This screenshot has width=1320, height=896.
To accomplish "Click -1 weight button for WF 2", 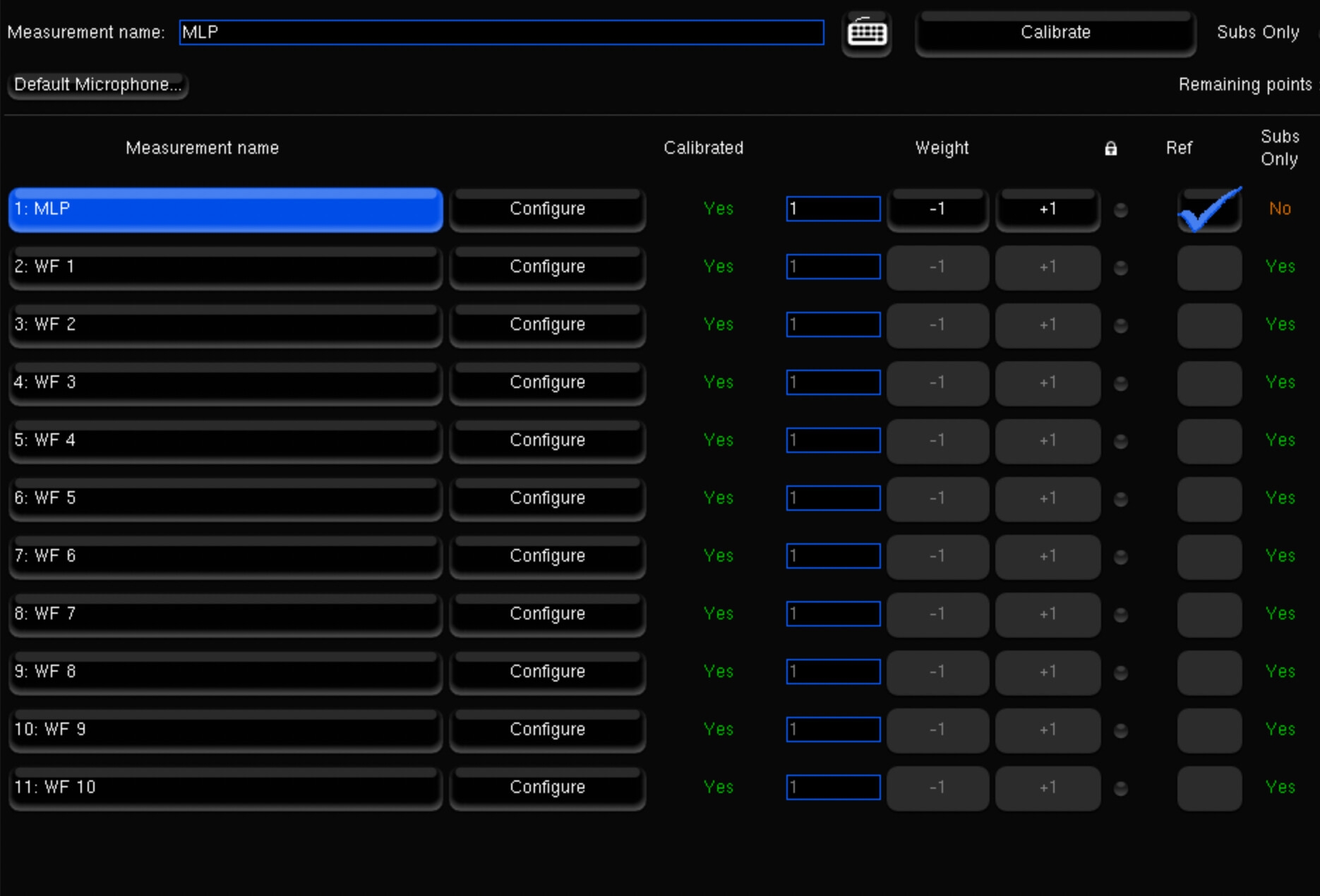I will coord(937,325).
